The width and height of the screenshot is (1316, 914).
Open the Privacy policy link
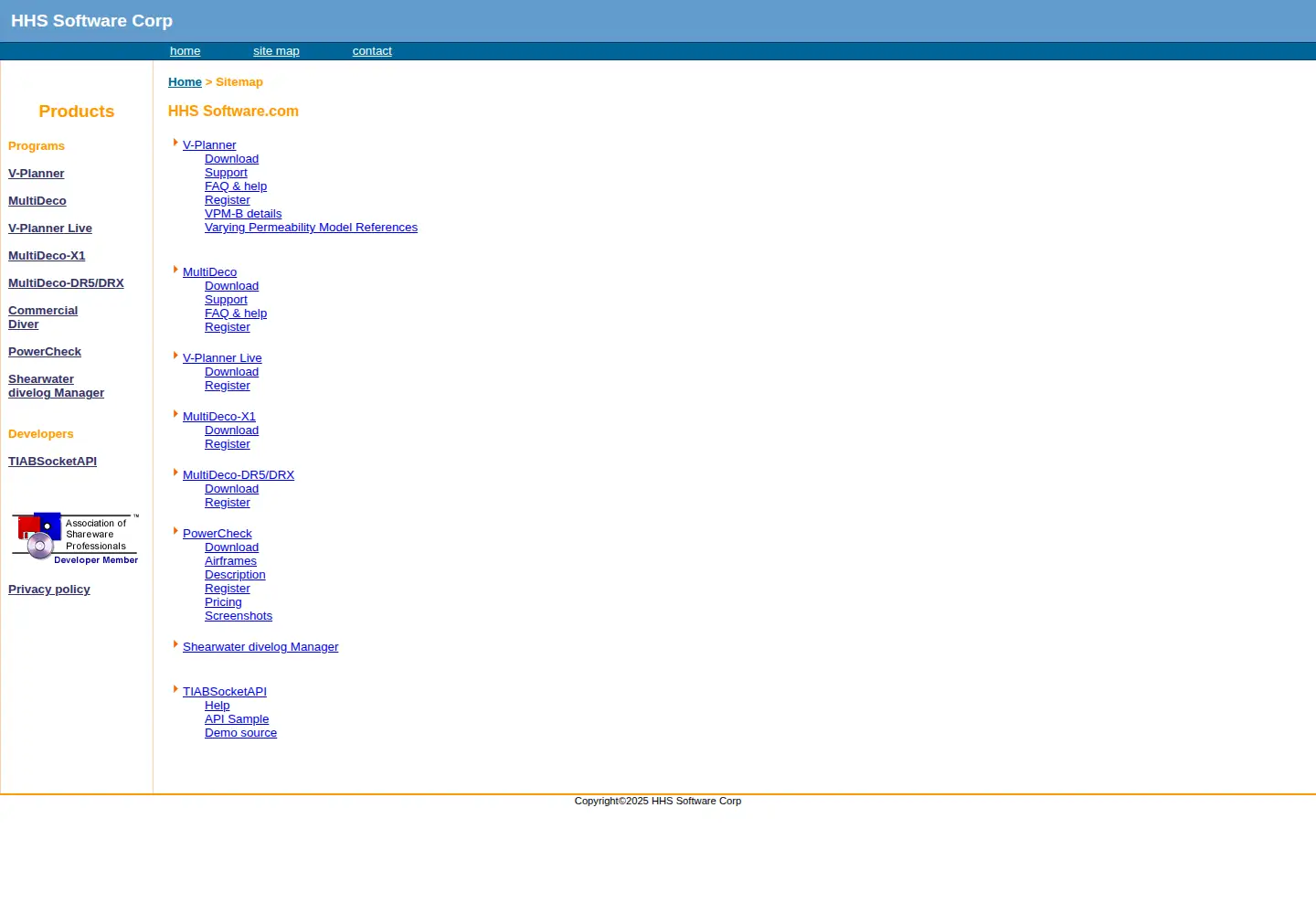(49, 590)
